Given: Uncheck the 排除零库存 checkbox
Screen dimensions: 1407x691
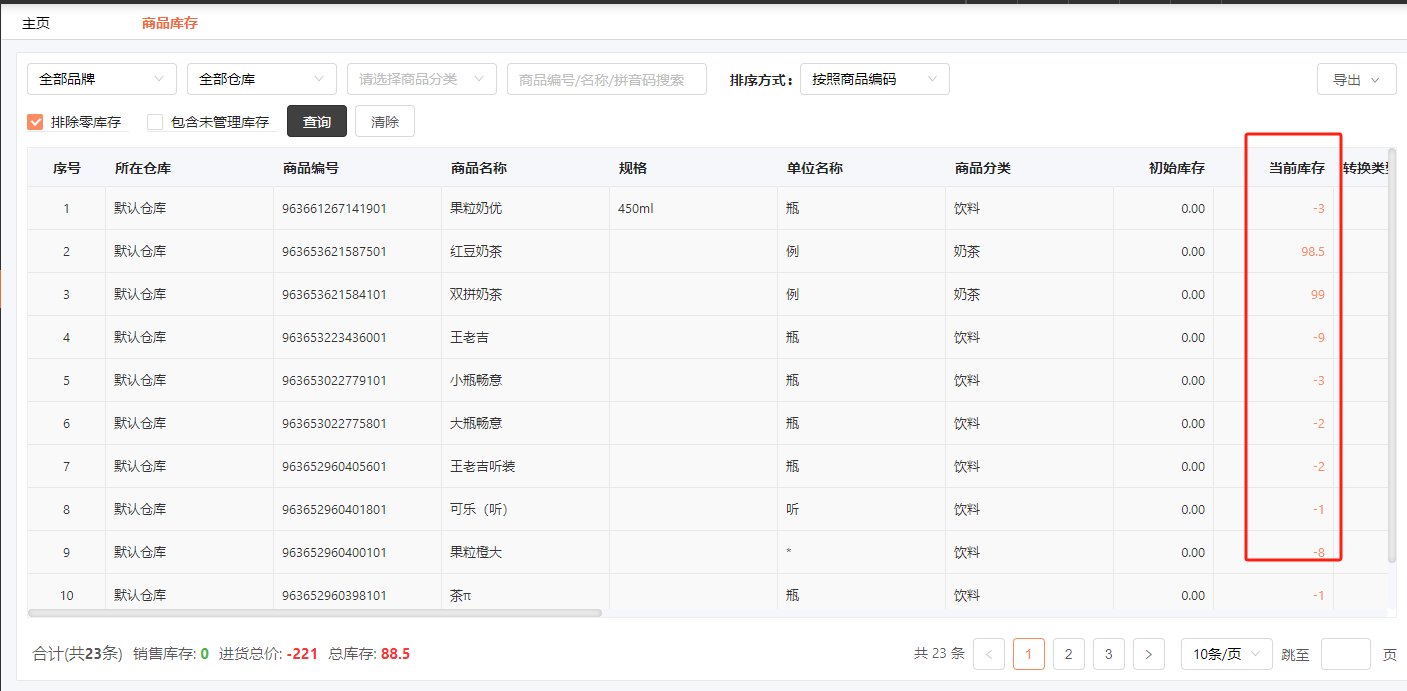Looking at the screenshot, I should (35, 122).
